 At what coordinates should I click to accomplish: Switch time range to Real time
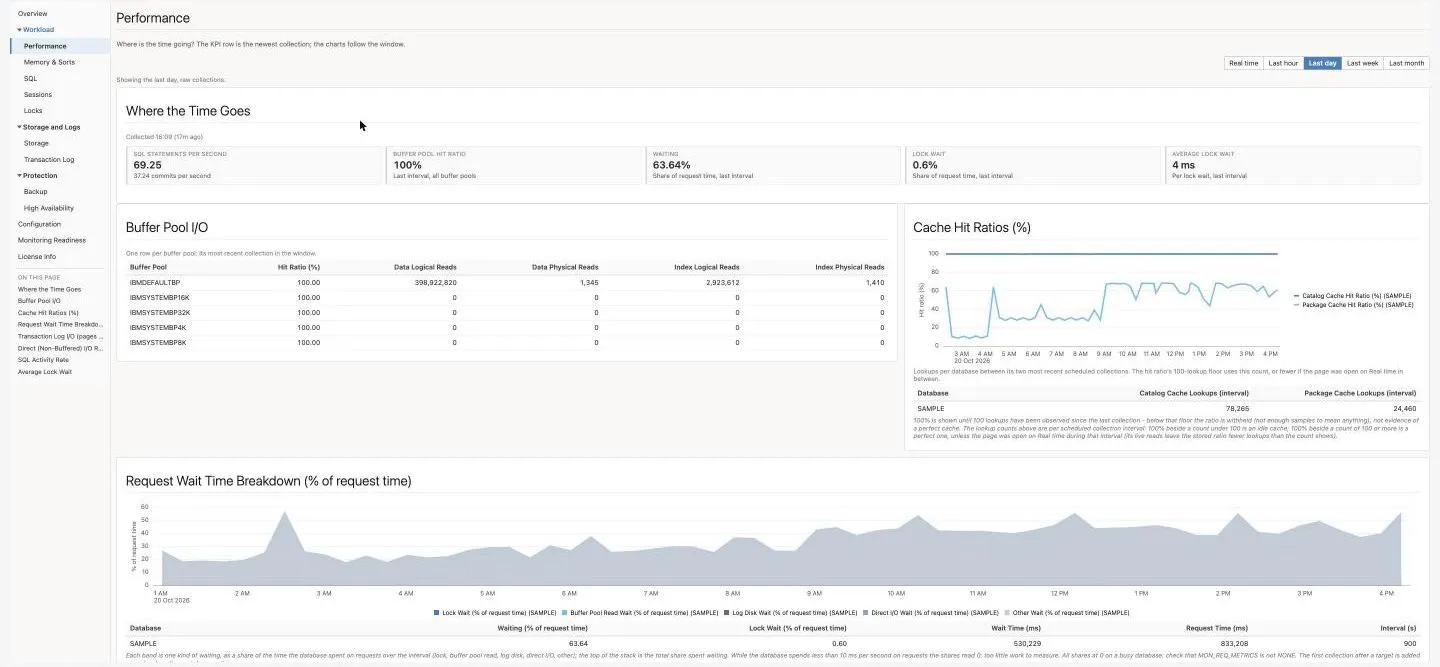pos(1243,63)
